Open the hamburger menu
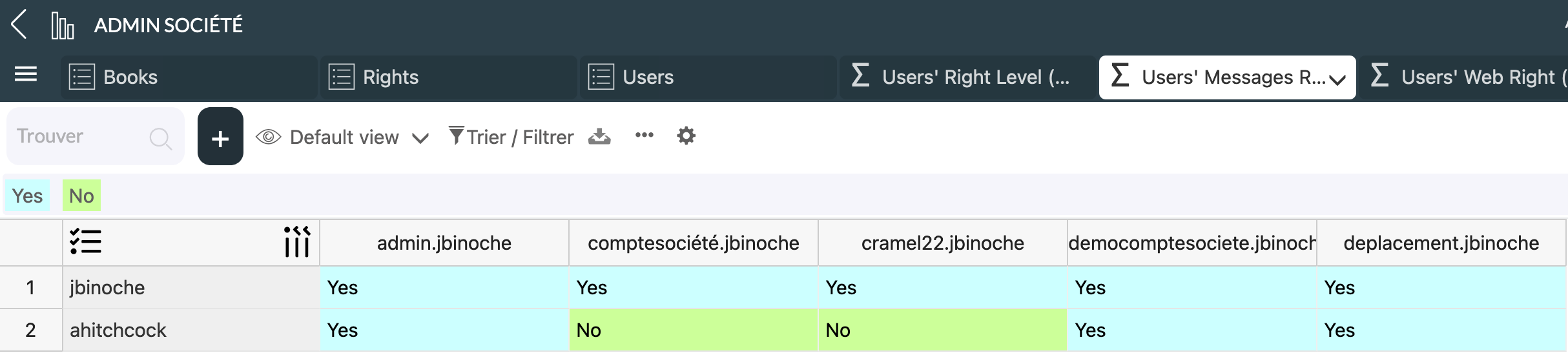 pyautogui.click(x=26, y=75)
